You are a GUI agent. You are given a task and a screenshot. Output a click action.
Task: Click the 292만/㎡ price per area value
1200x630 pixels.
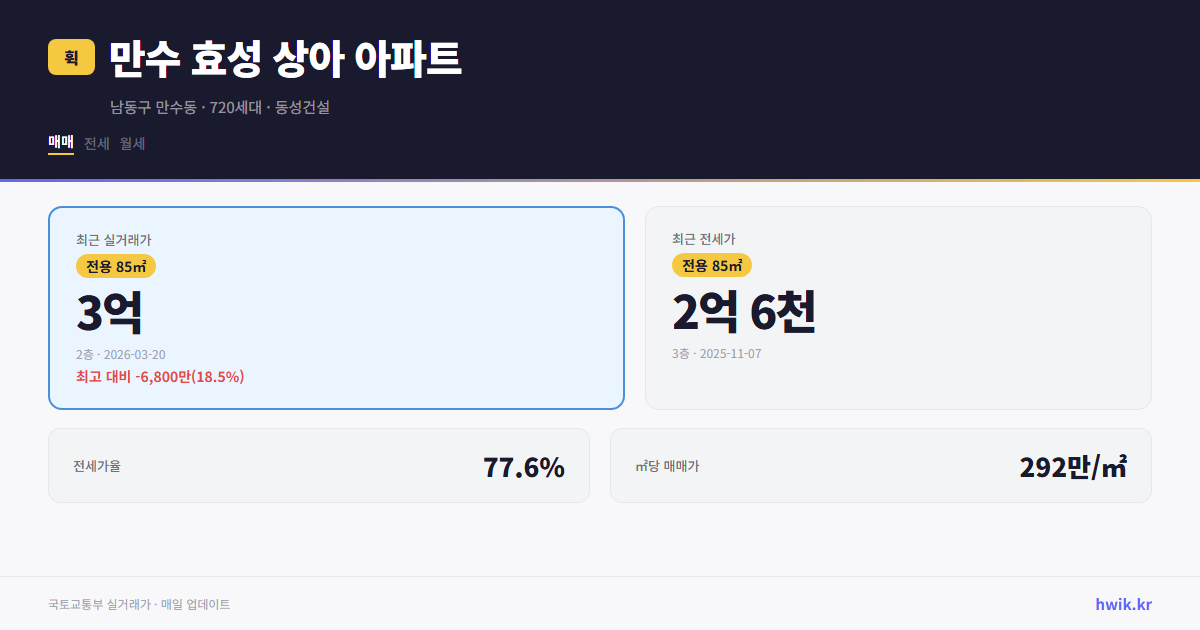pyautogui.click(x=1071, y=465)
